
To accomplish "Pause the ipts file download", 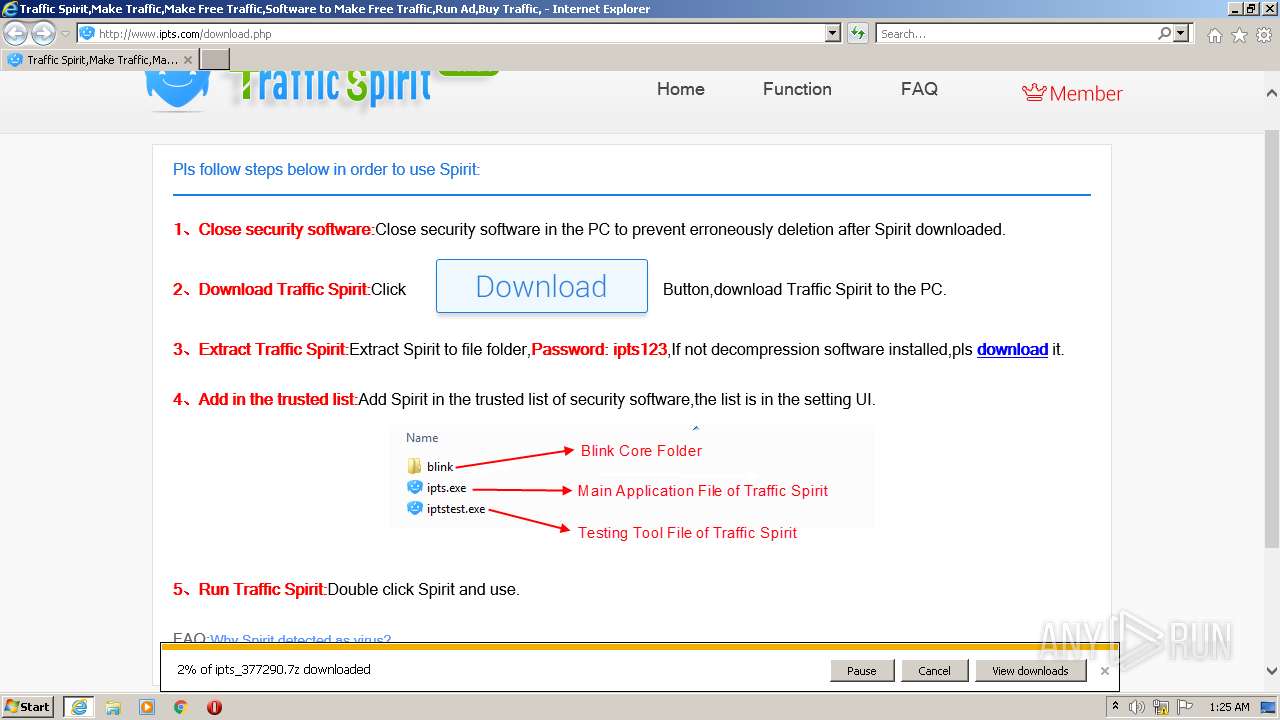I will pyautogui.click(x=861, y=671).
